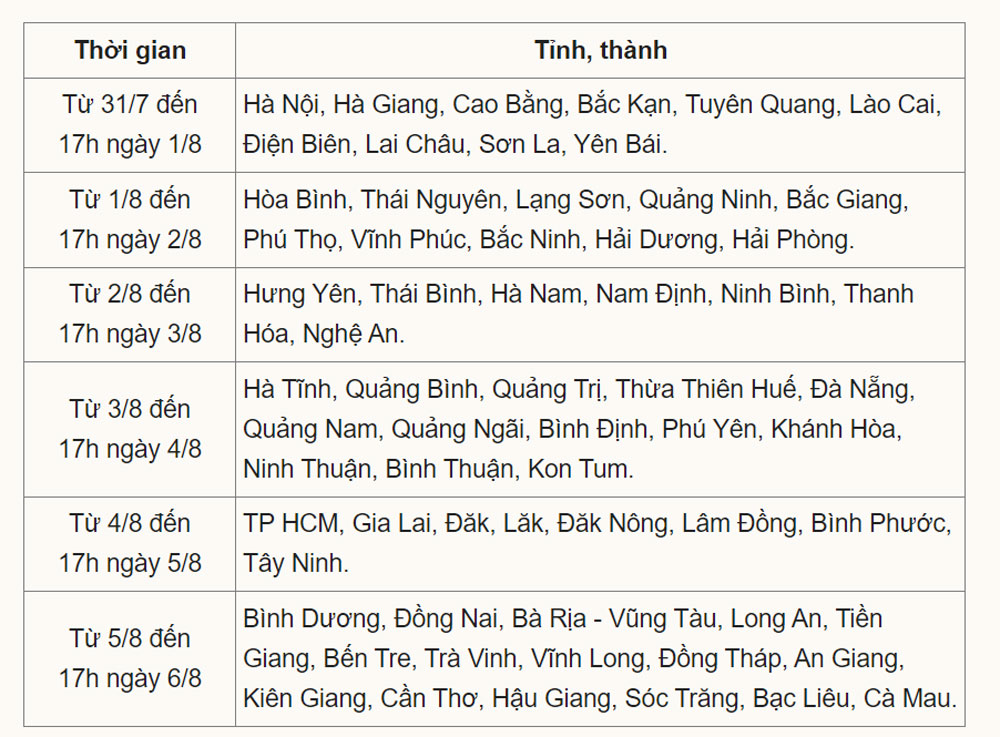Click 'Hải Phòng' in the second row

click(792, 240)
